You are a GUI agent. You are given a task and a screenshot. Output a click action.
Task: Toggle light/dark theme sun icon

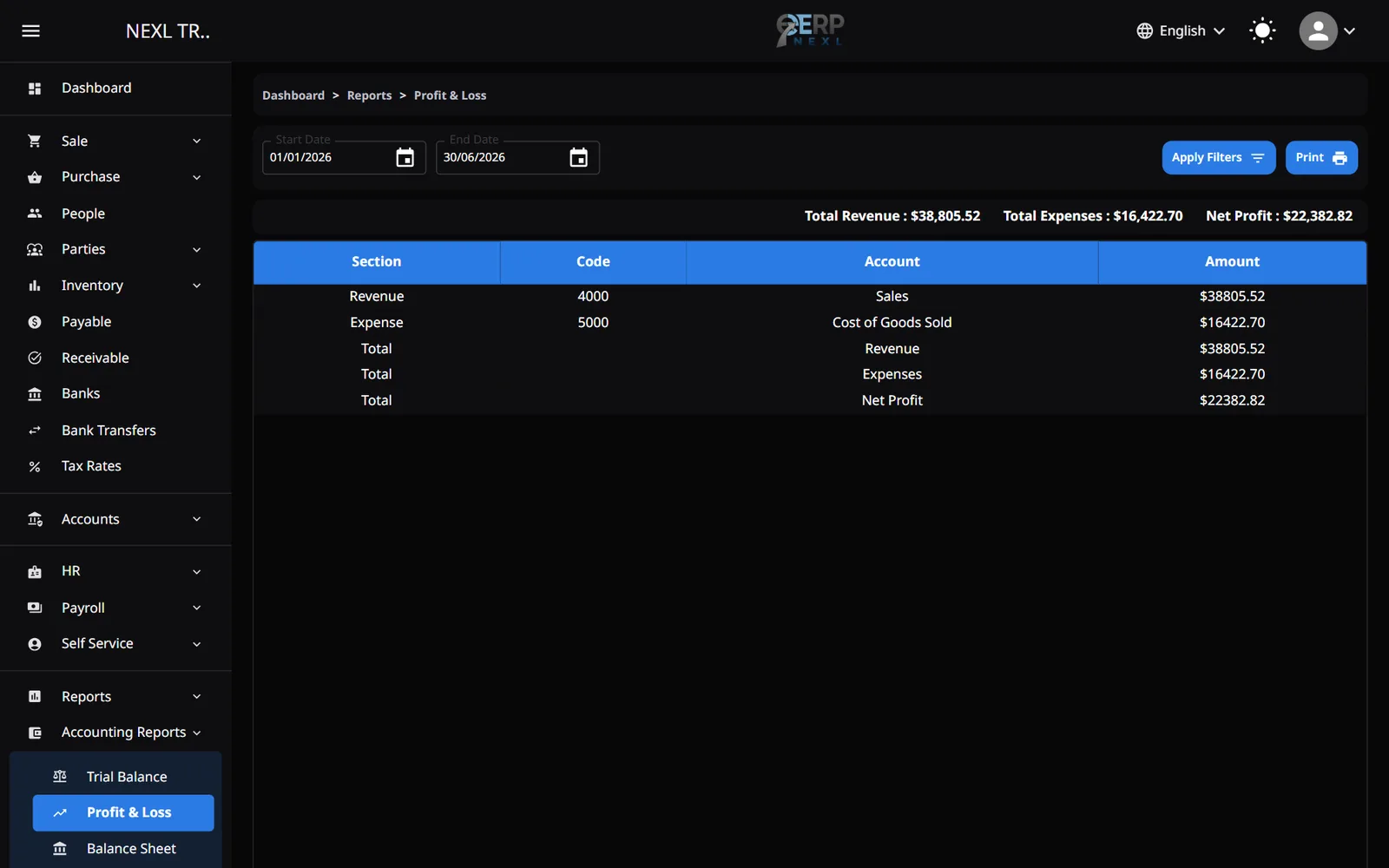click(x=1262, y=31)
